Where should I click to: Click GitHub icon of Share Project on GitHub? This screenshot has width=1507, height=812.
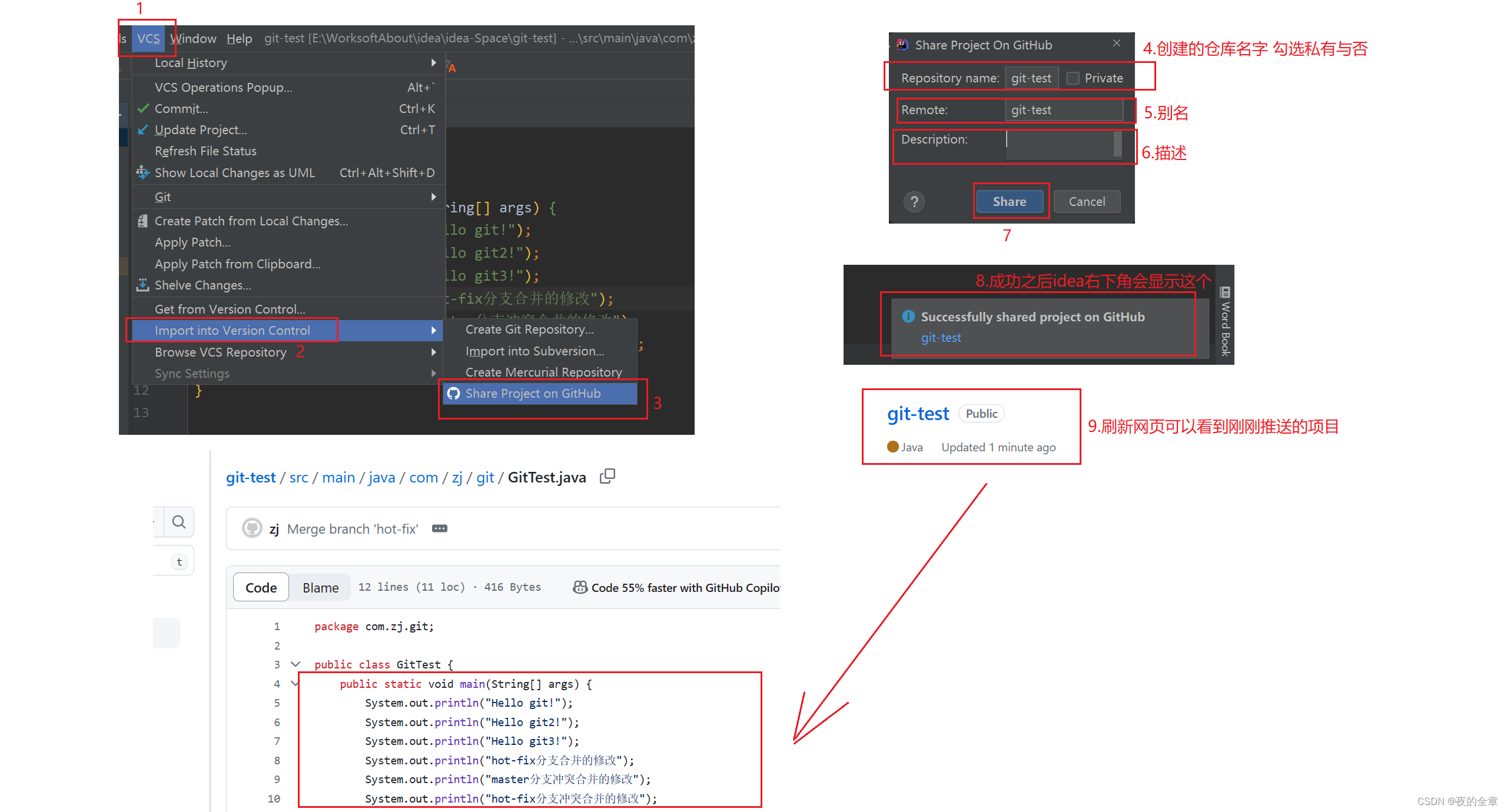tap(453, 394)
